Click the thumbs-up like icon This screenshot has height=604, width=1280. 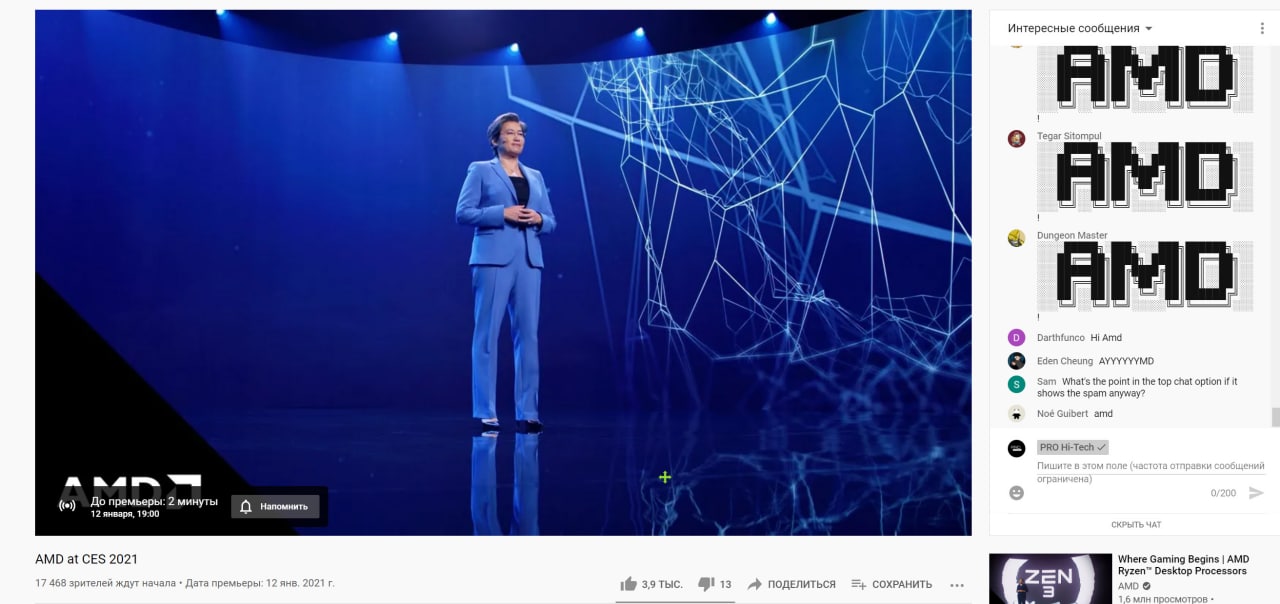click(x=628, y=584)
